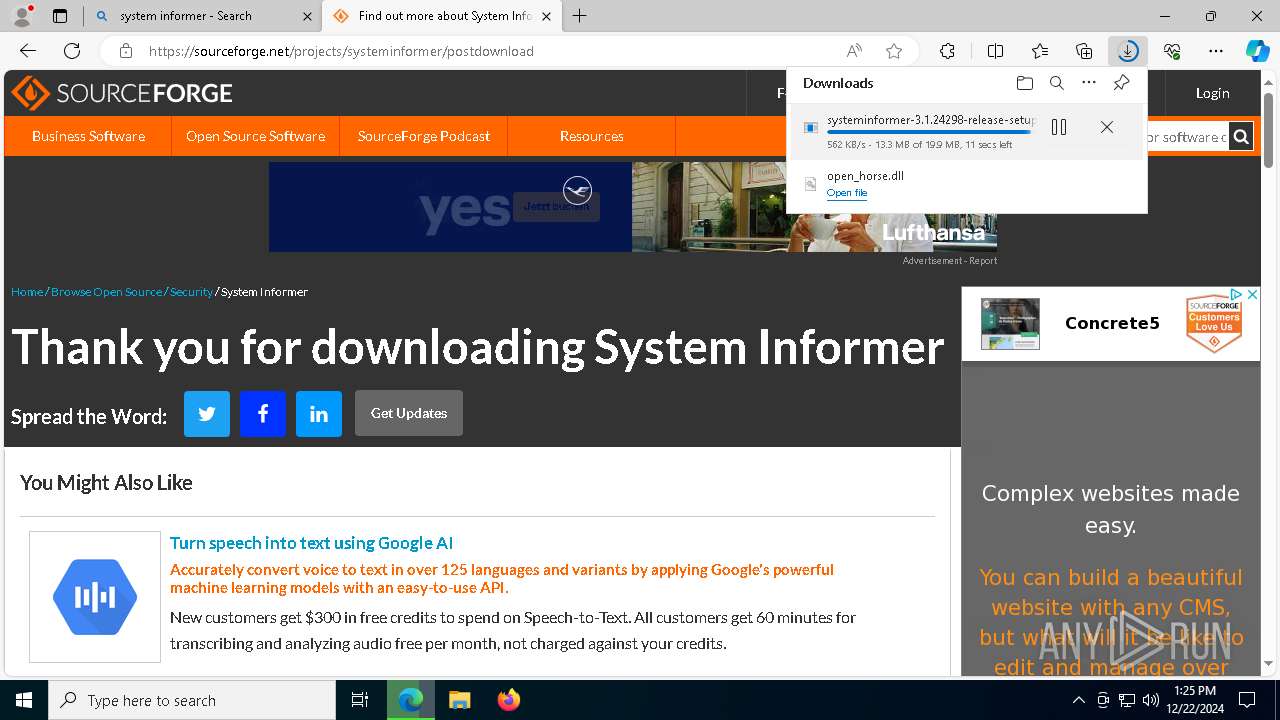
Task: Launch Firefox from taskbar
Action: 509,700
